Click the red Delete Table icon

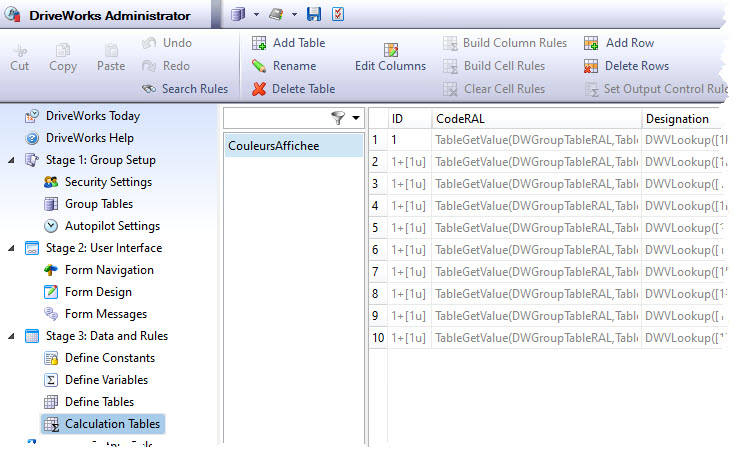259,89
